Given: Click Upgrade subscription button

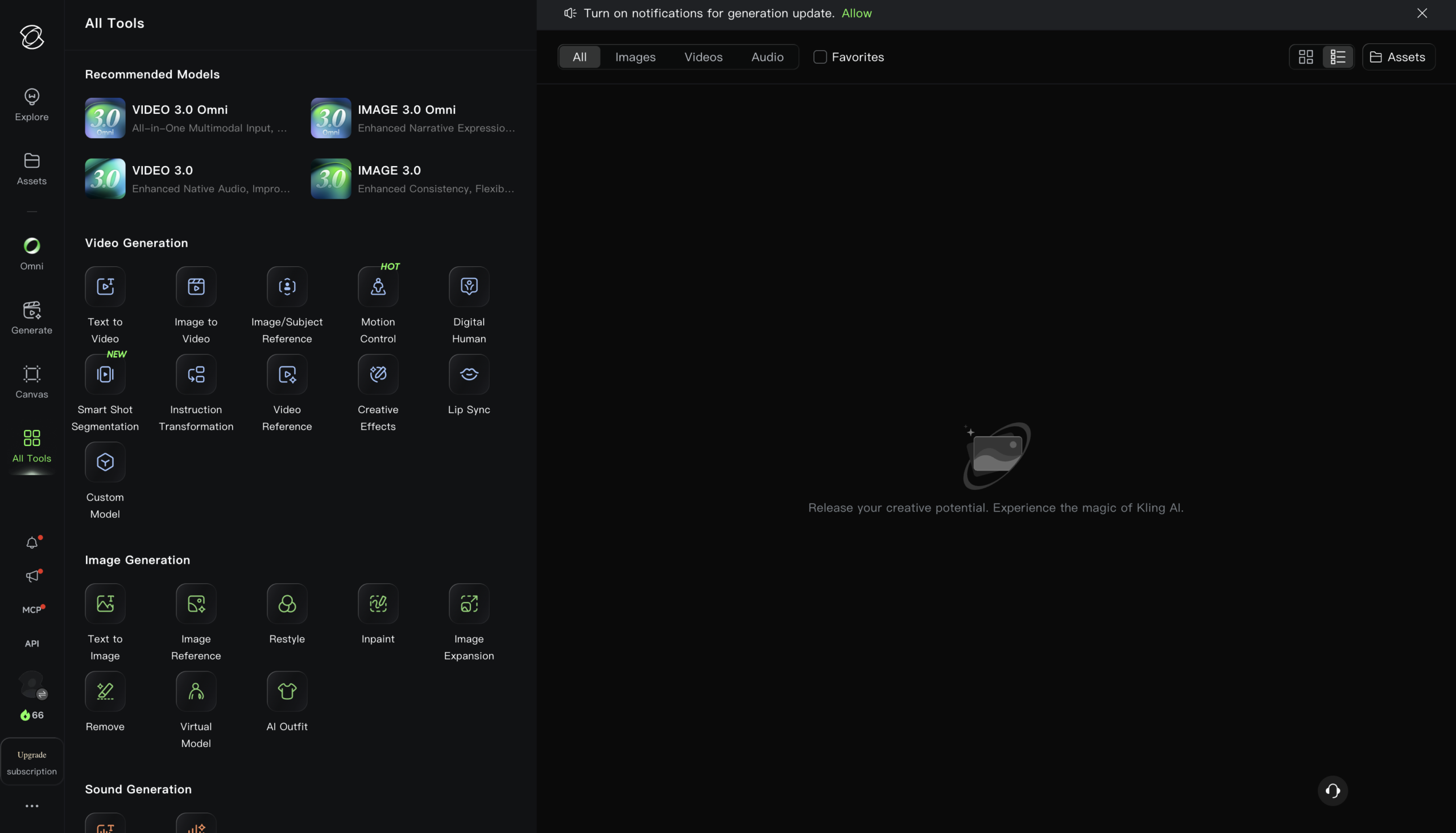Looking at the screenshot, I should 32,762.
